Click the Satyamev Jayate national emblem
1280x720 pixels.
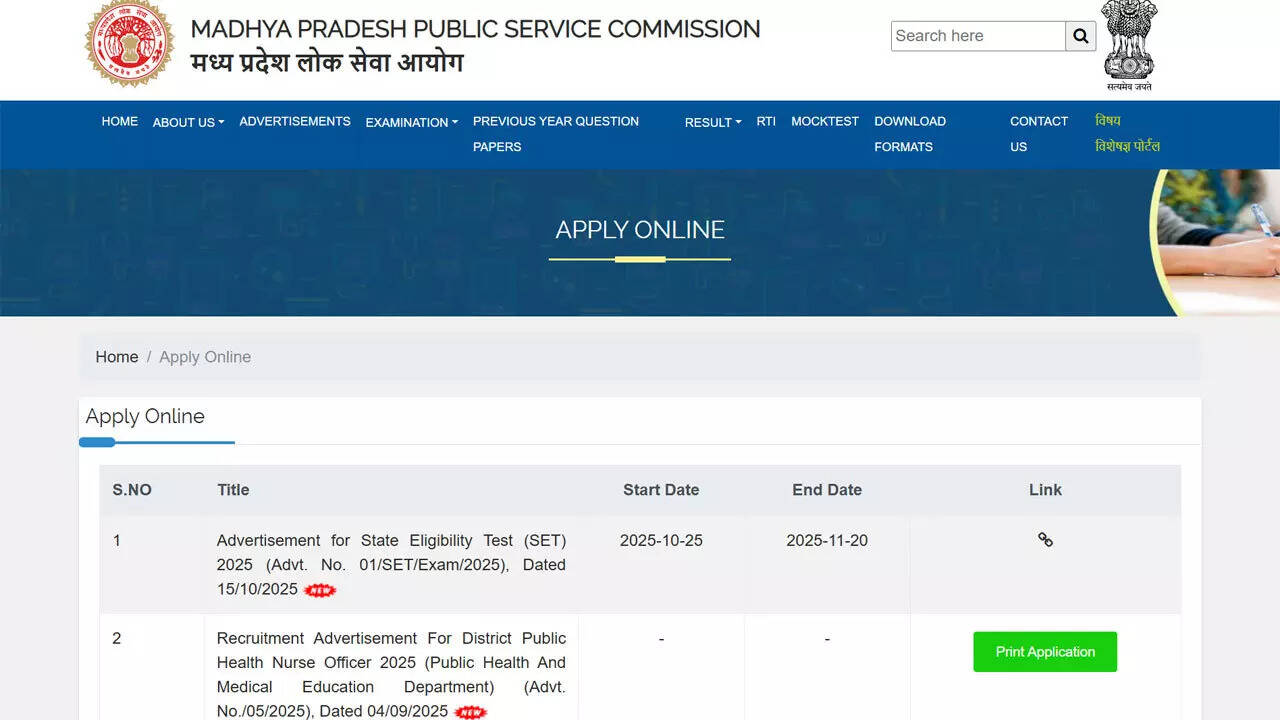tap(1129, 40)
